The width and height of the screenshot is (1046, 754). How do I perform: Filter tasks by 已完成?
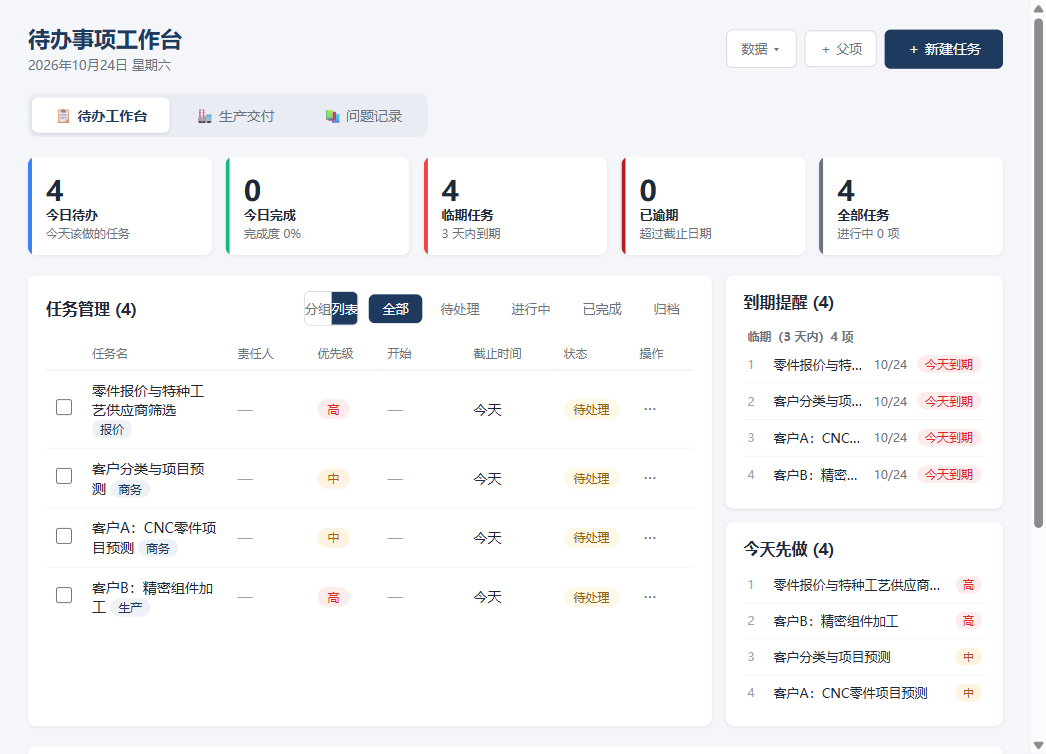point(602,309)
